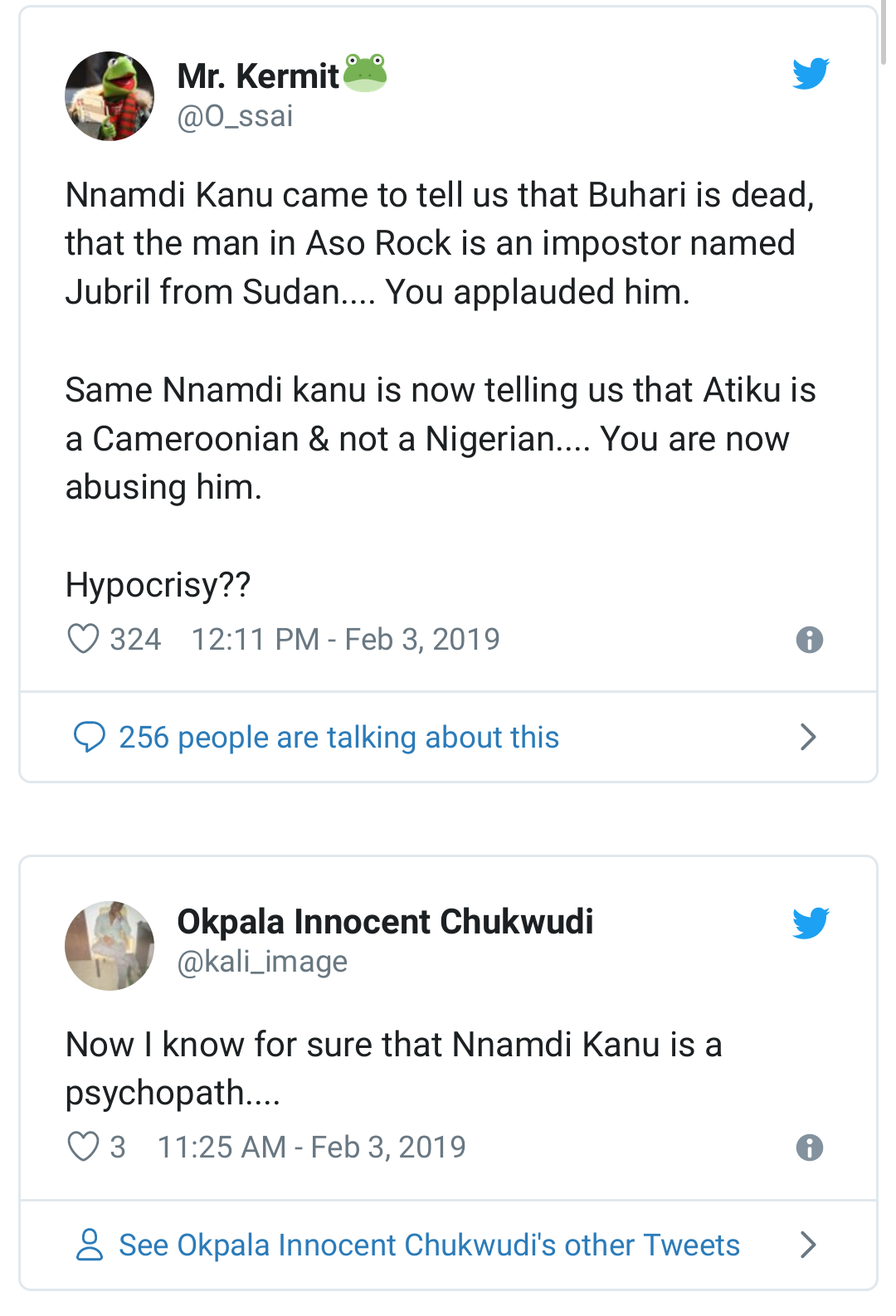The height and width of the screenshot is (1316, 896).
Task: Open Mr. Kermit's profile picture
Action: [x=110, y=96]
